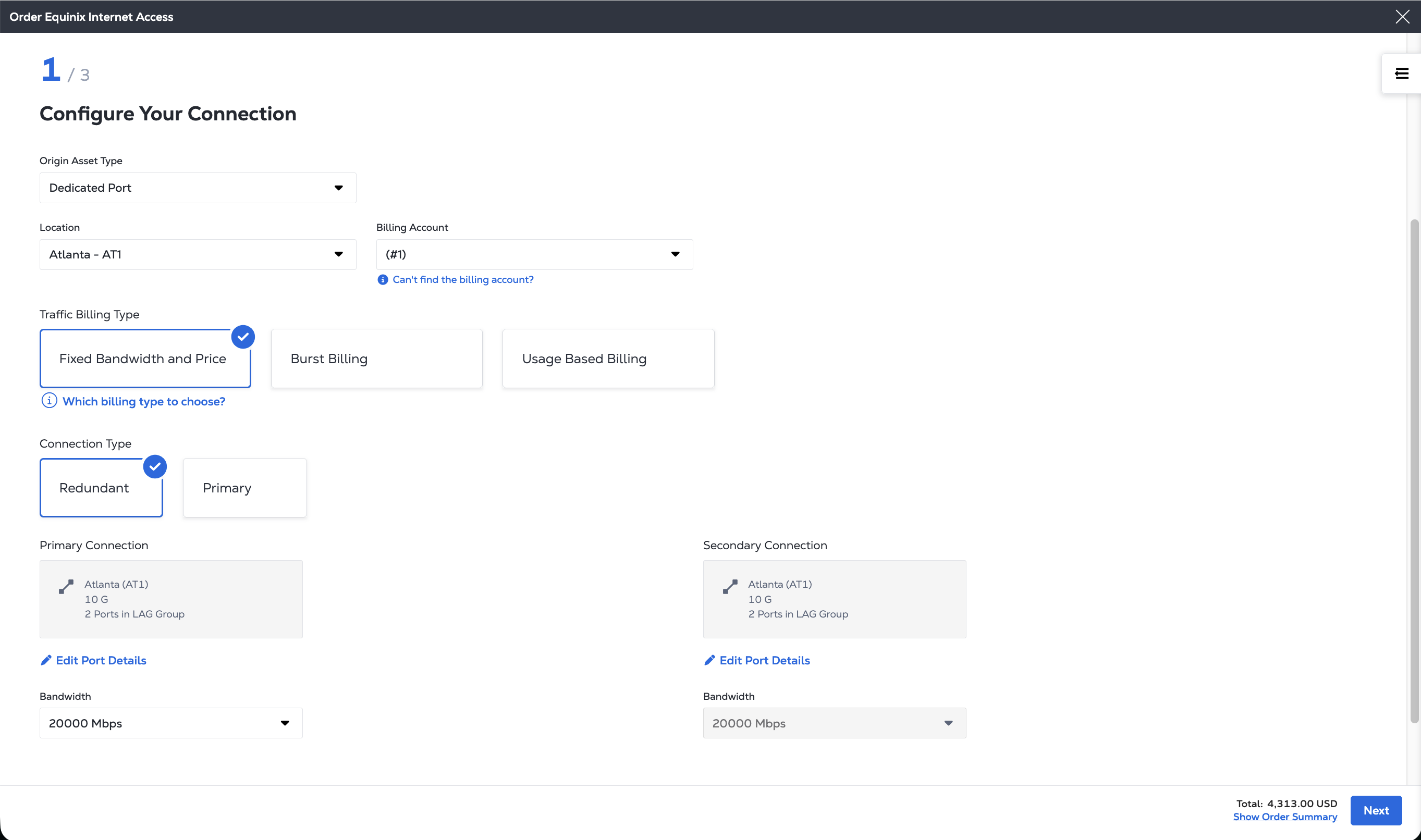1421x840 pixels.
Task: Click the primary connection port icon
Action: click(66, 586)
